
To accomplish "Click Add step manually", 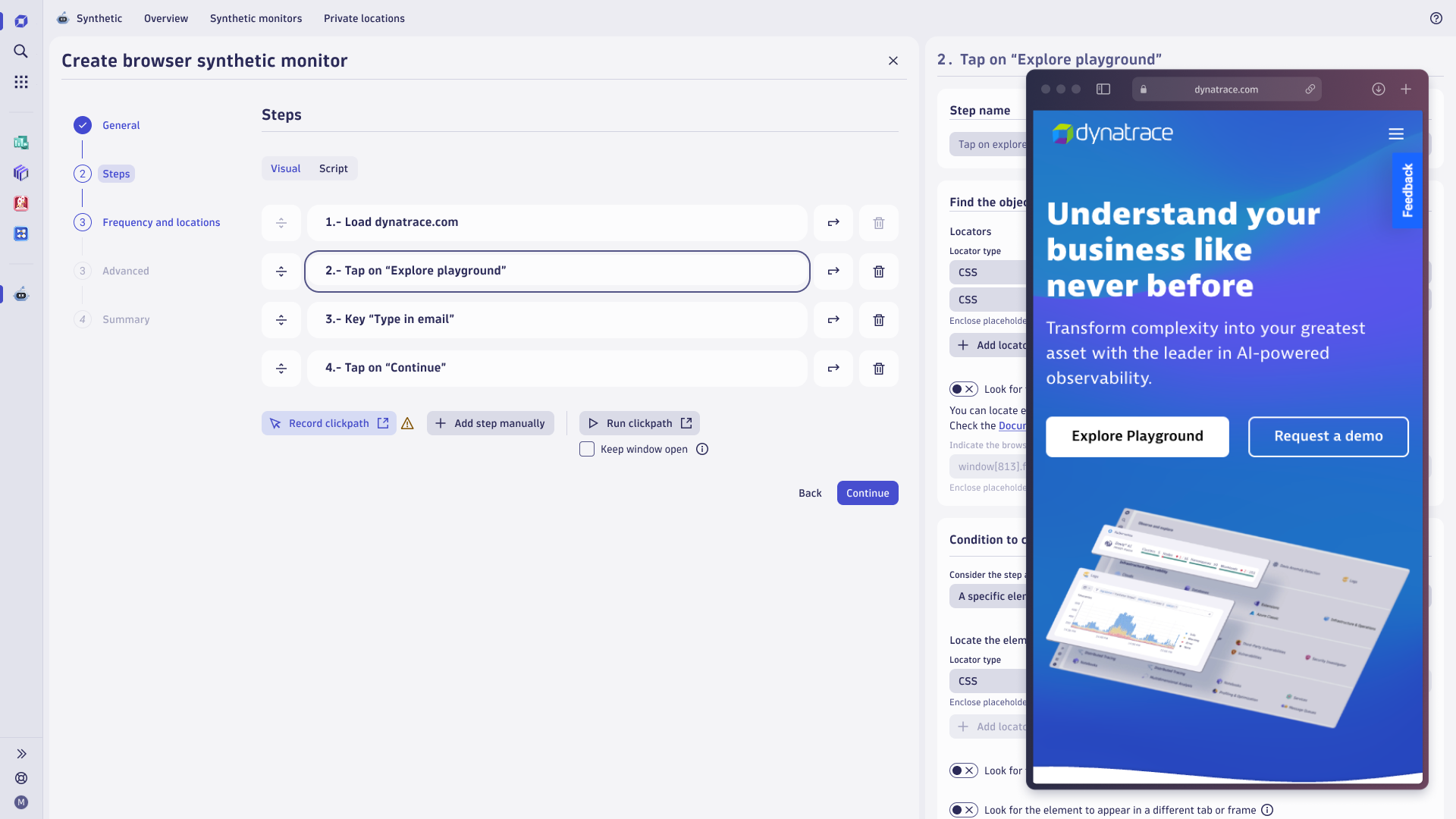I will (491, 423).
